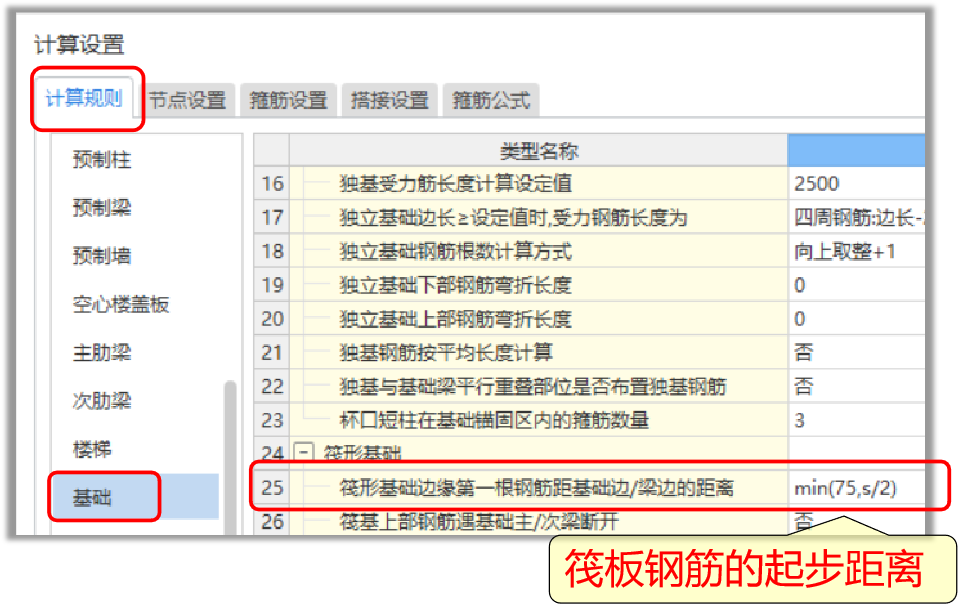
Task: Edit the value 3 in row 23
Action: pos(856,420)
